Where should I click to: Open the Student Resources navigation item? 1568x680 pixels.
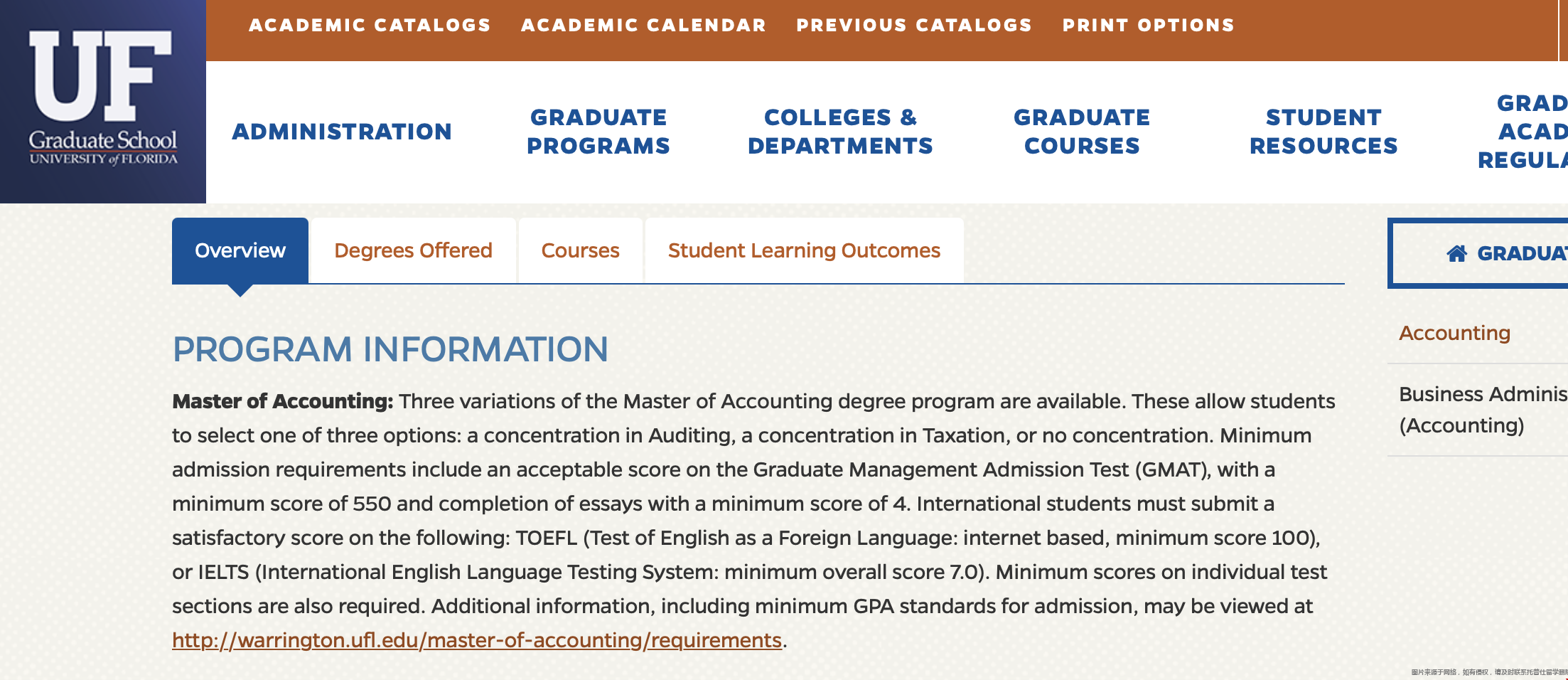click(1323, 132)
